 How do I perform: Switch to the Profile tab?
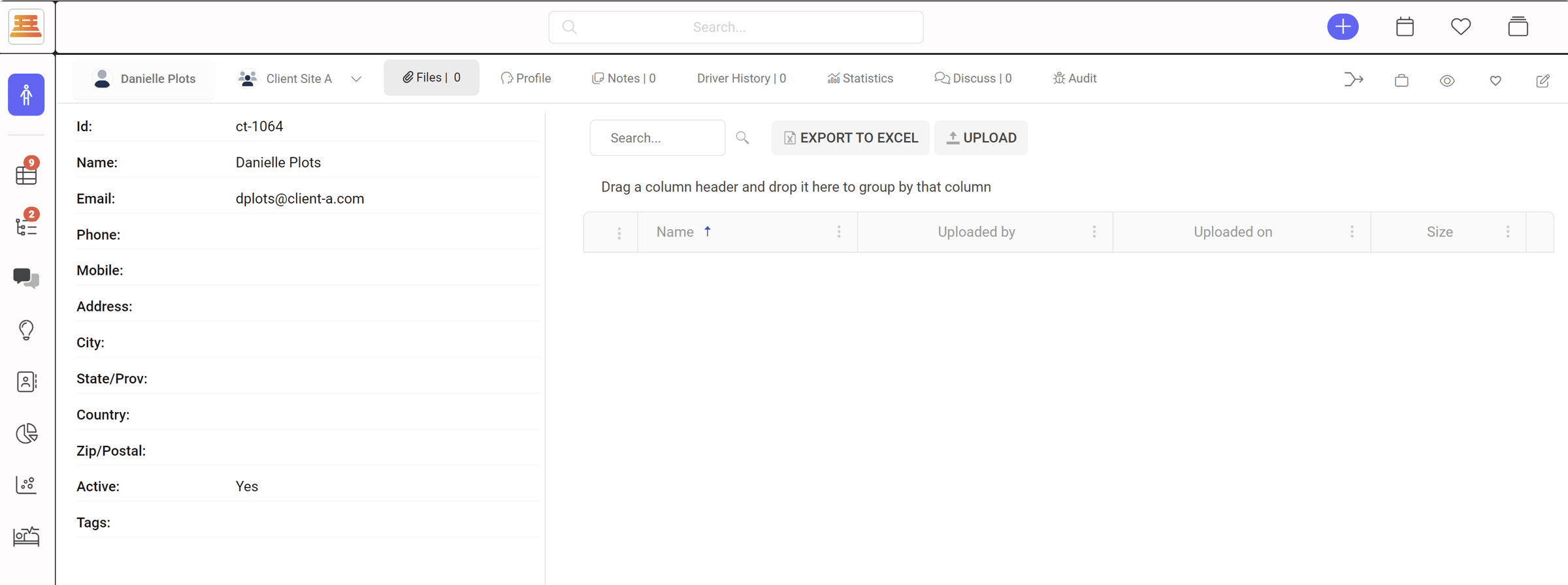coord(526,78)
